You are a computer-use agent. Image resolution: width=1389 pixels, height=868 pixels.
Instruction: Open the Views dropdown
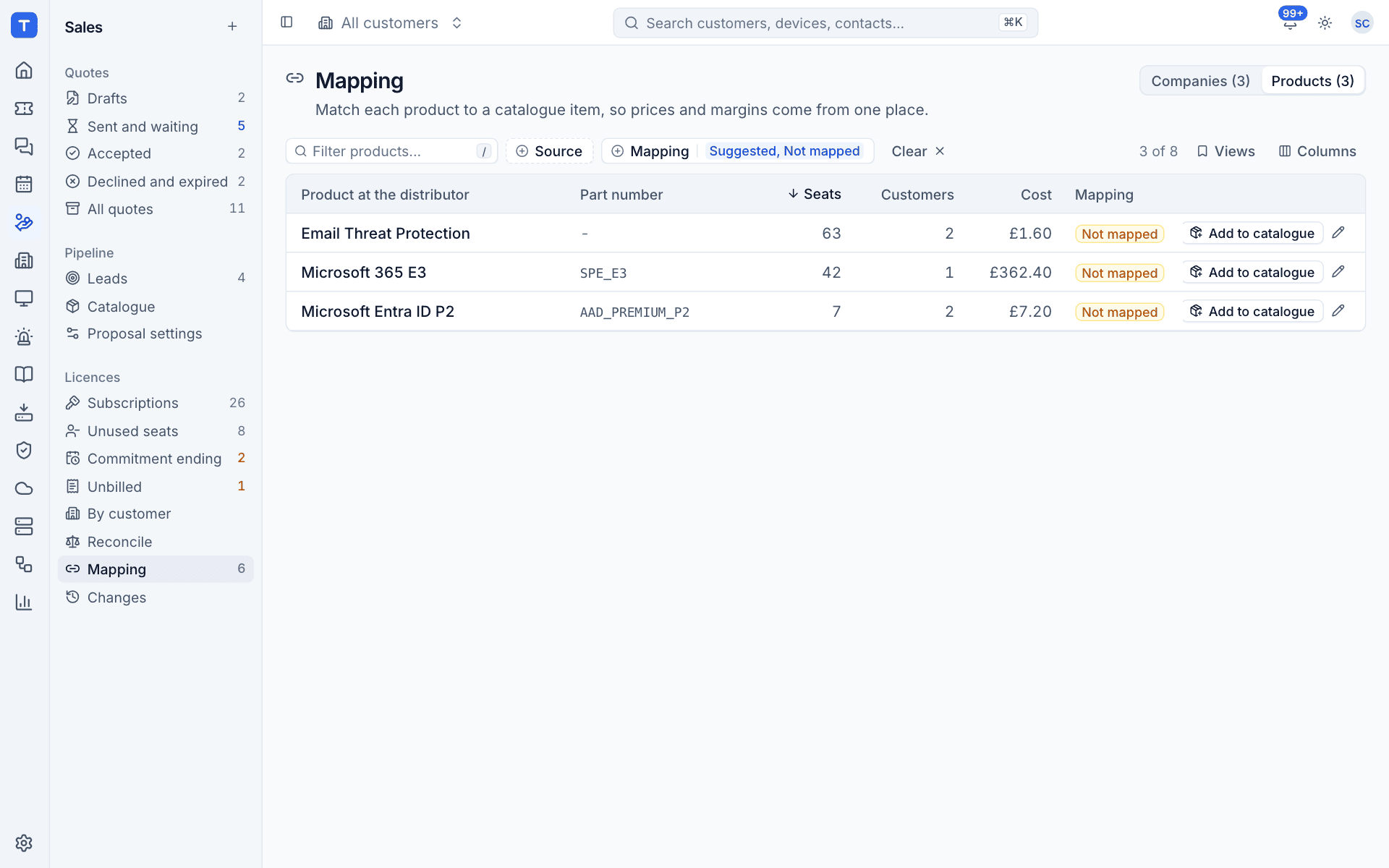point(1226,151)
